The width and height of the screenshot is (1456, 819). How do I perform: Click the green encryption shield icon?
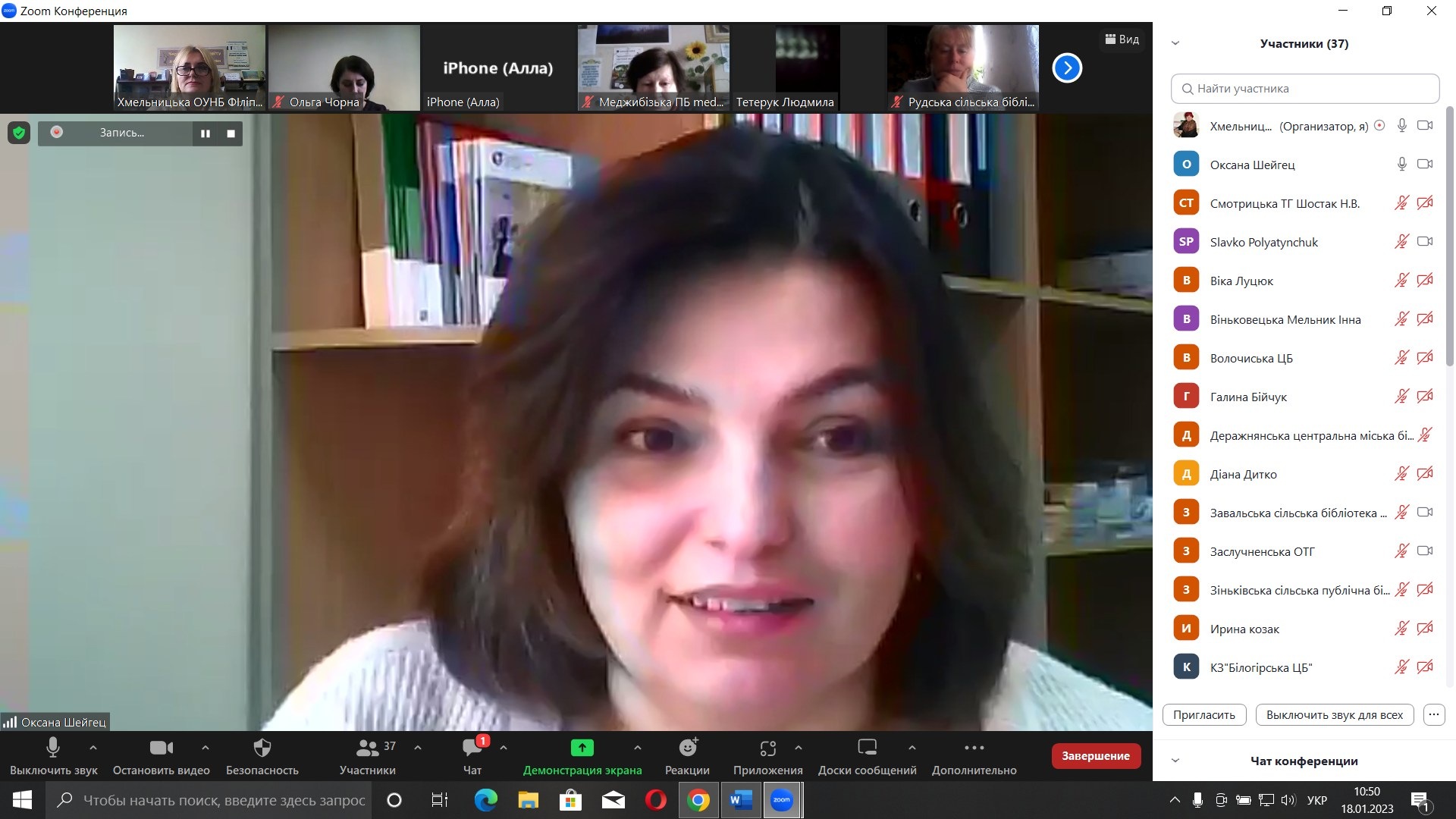pyautogui.click(x=19, y=133)
